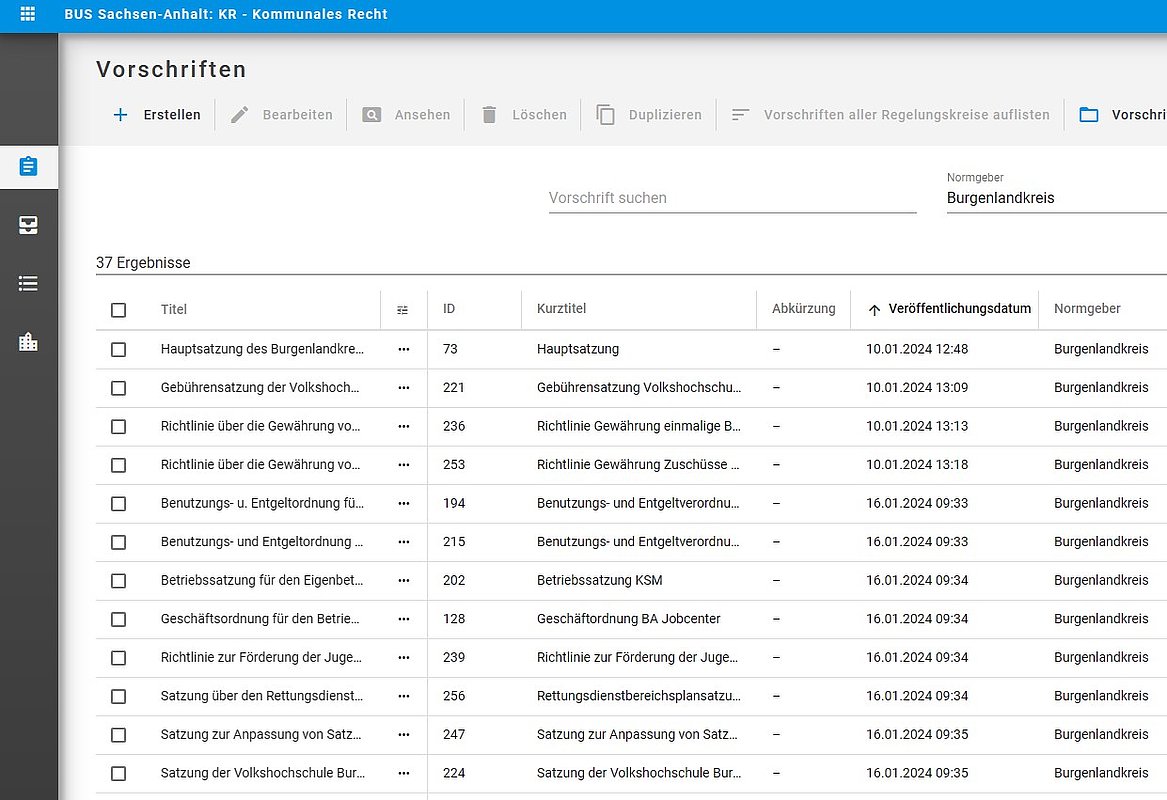Click date 16.01.2024 09:35 in ID 247 row

[x=917, y=735]
